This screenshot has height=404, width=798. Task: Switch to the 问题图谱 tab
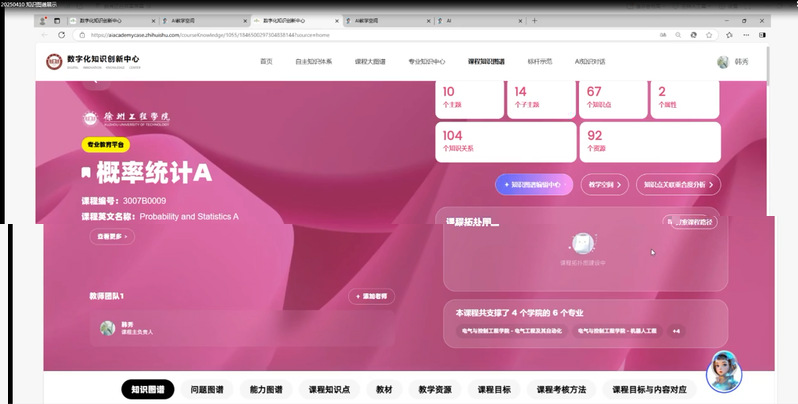[206, 389]
